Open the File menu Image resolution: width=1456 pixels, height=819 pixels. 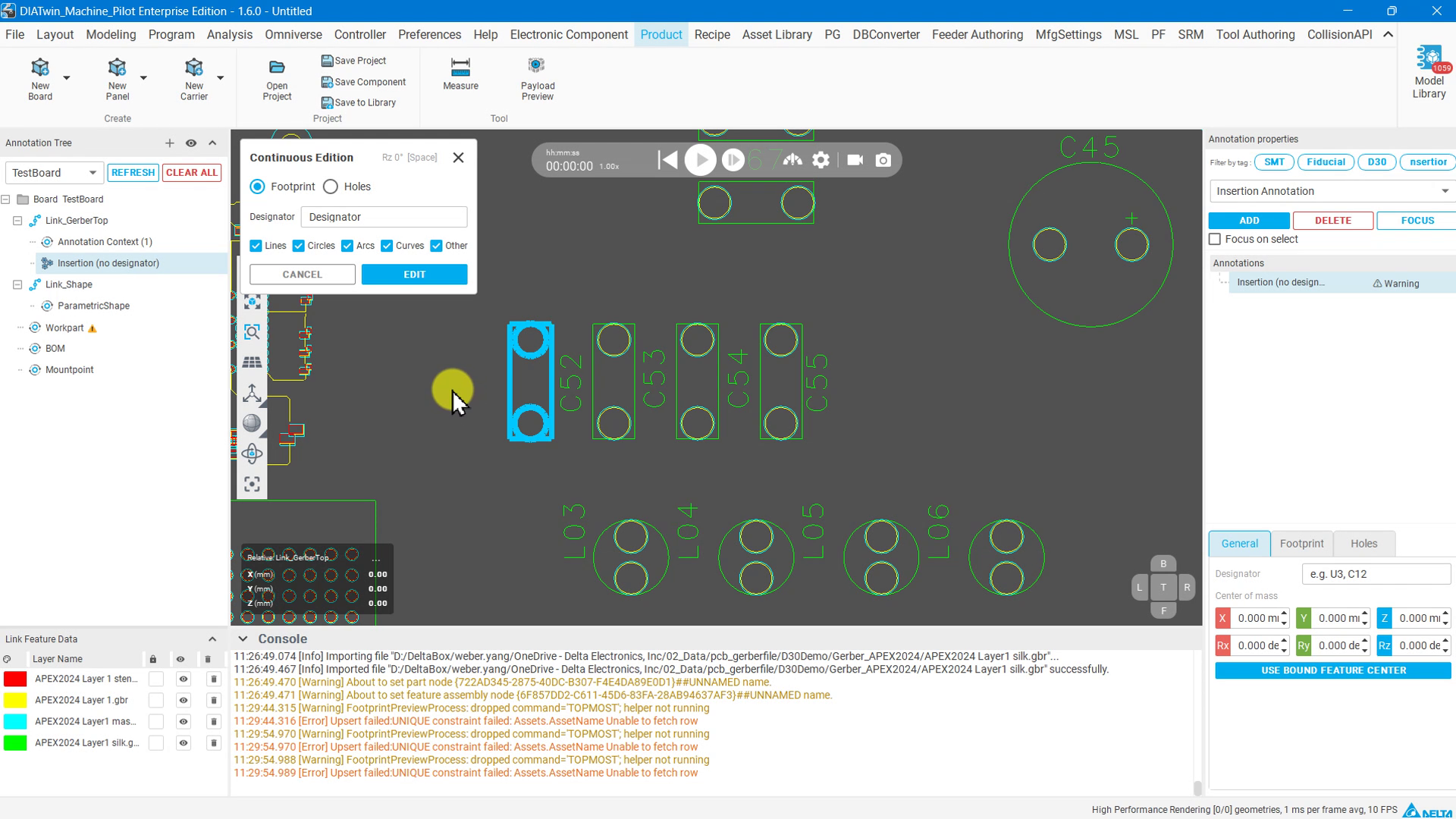click(14, 35)
